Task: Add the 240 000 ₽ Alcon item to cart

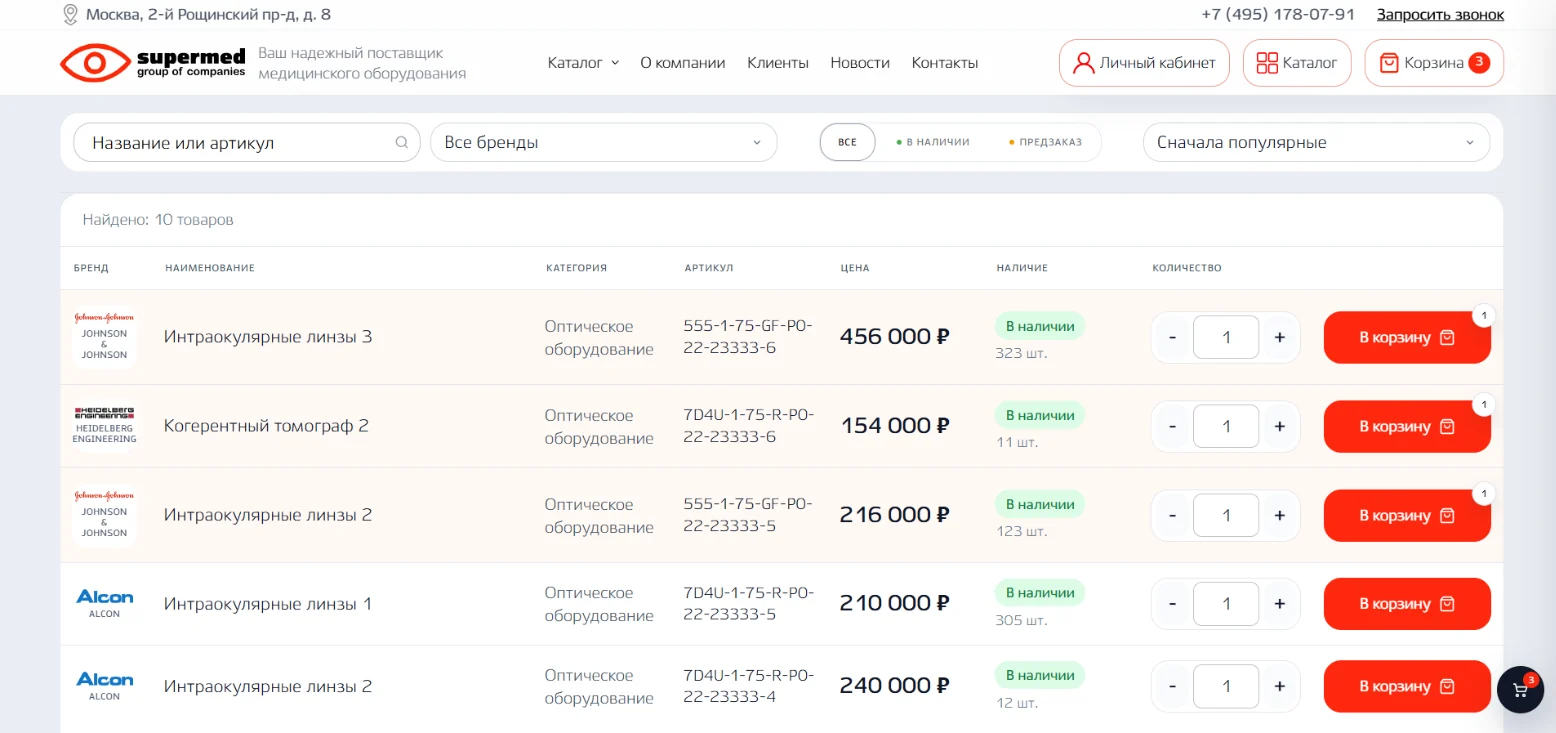Action: pos(1407,686)
